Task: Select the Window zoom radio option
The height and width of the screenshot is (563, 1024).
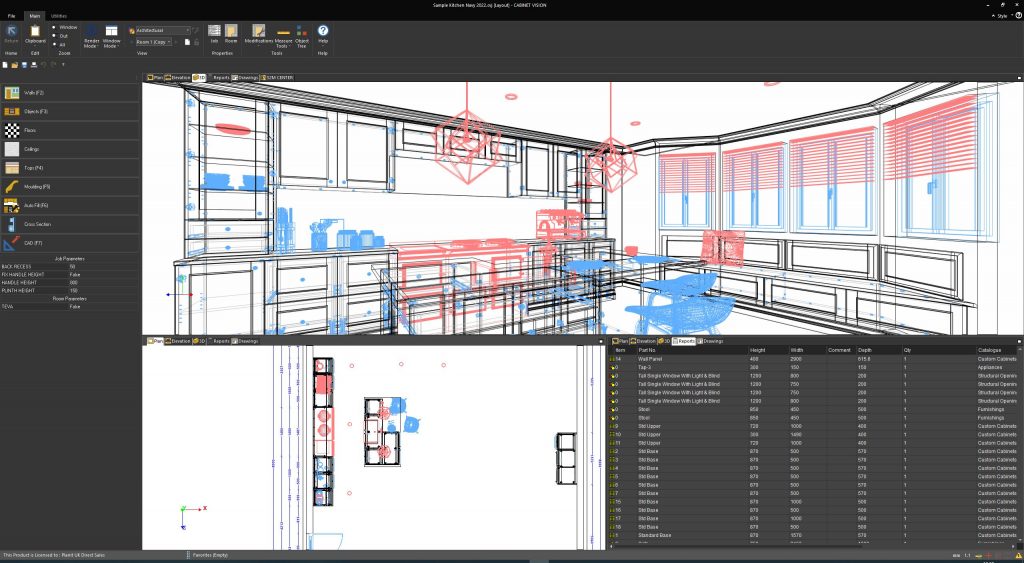Action: pyautogui.click(x=55, y=28)
